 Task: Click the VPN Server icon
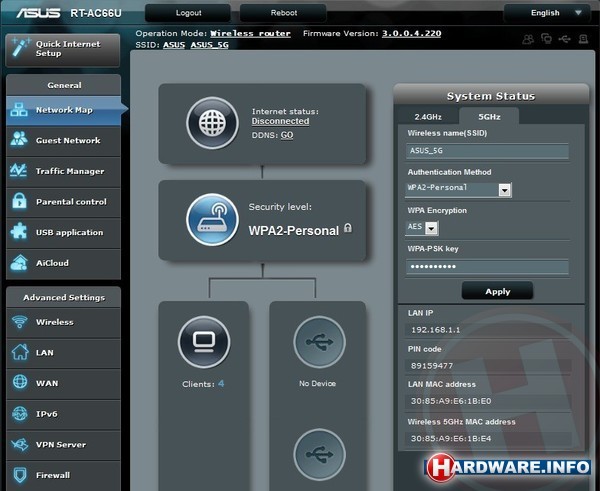20,444
